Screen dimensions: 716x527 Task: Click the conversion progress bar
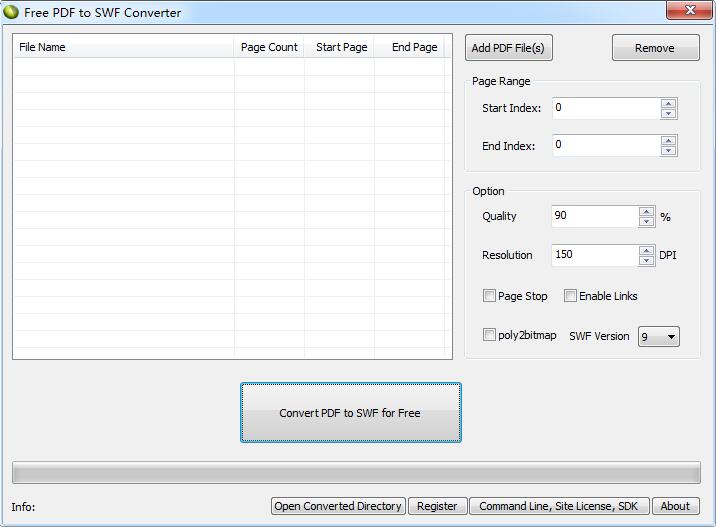pyautogui.click(x=356, y=472)
